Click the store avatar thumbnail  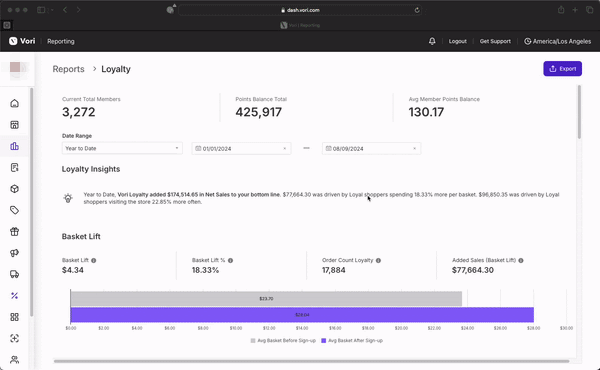16,68
